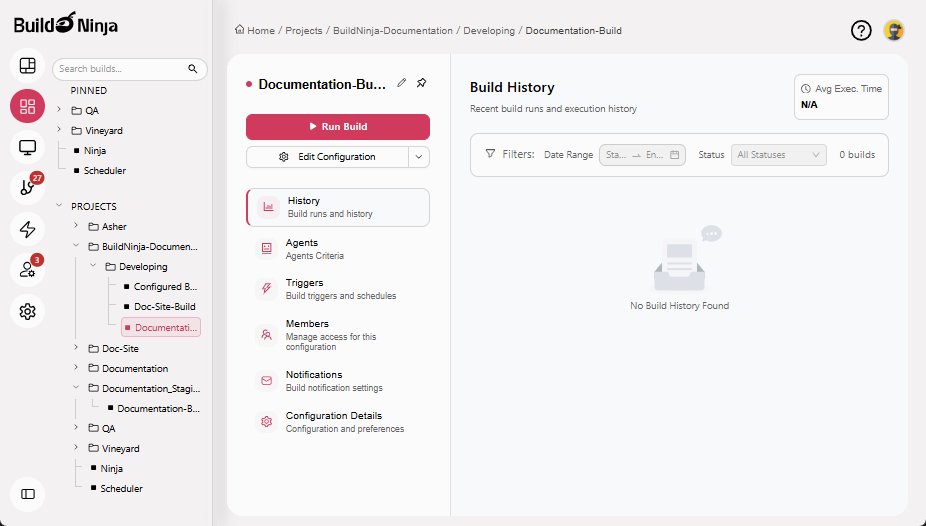Pin the Documentation-Build configuration
This screenshot has width=926, height=526.
click(x=422, y=83)
